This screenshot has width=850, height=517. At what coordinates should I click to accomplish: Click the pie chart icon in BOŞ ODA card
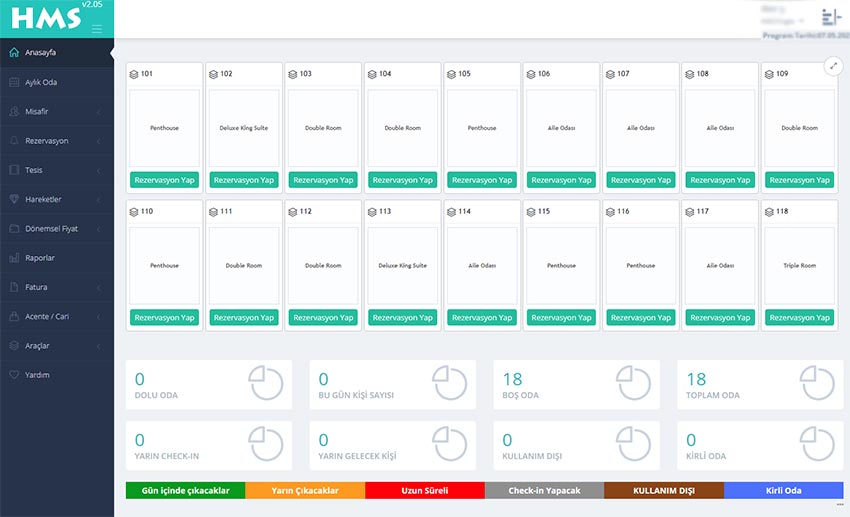click(634, 383)
